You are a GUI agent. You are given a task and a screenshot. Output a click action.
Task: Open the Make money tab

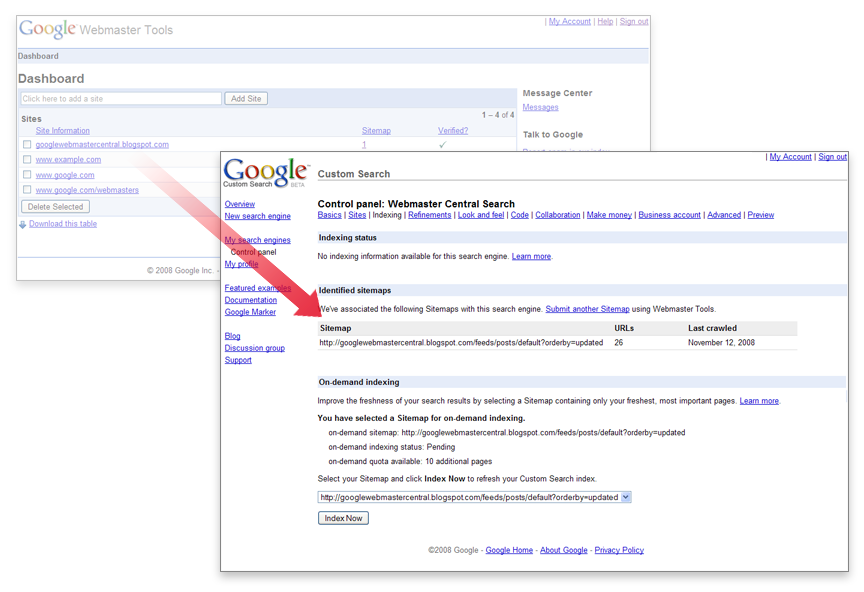pos(609,215)
